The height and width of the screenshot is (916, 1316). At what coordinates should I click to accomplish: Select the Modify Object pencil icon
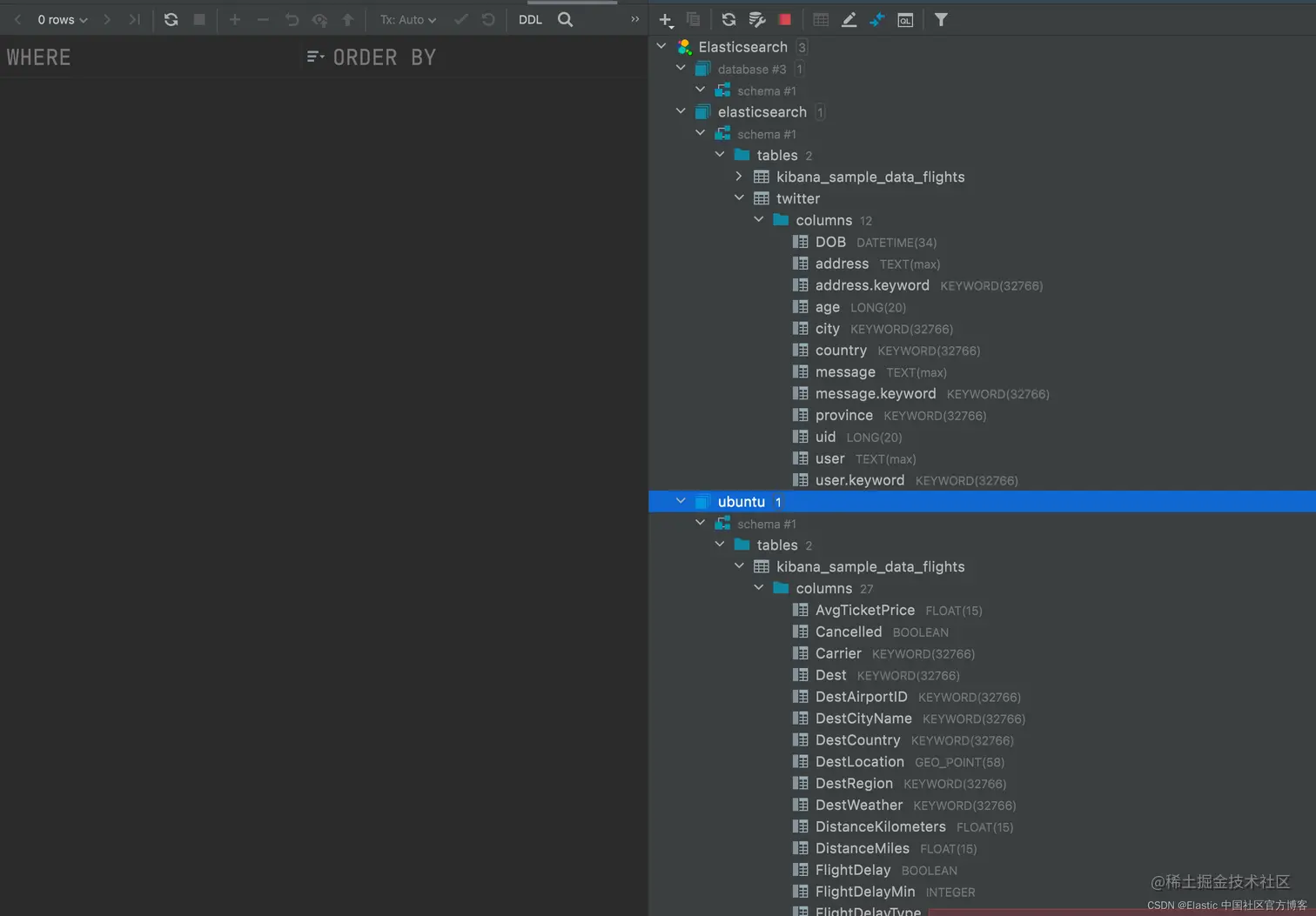click(849, 19)
